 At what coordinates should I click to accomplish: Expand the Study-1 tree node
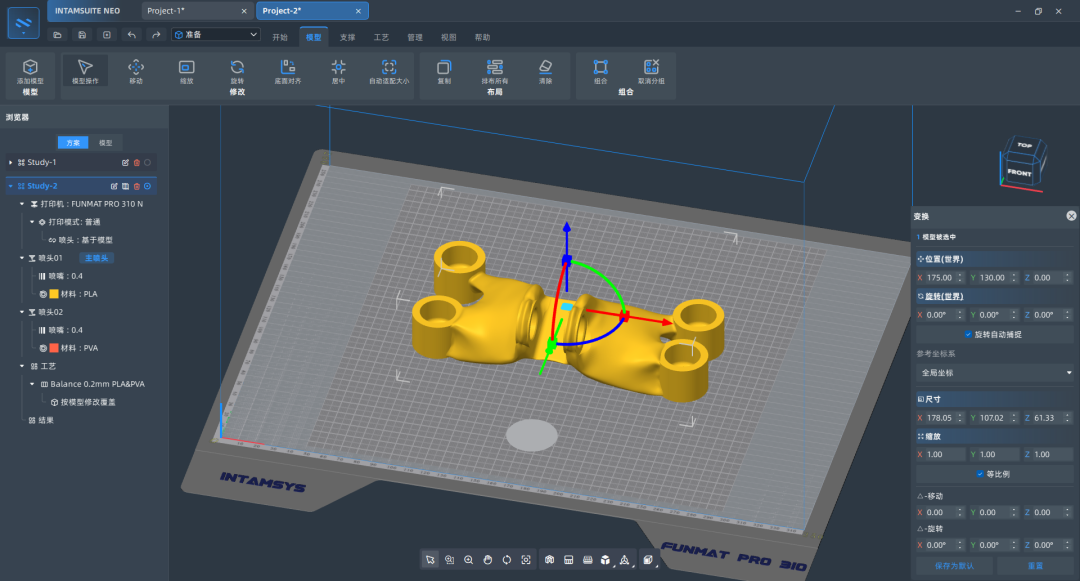[10, 162]
